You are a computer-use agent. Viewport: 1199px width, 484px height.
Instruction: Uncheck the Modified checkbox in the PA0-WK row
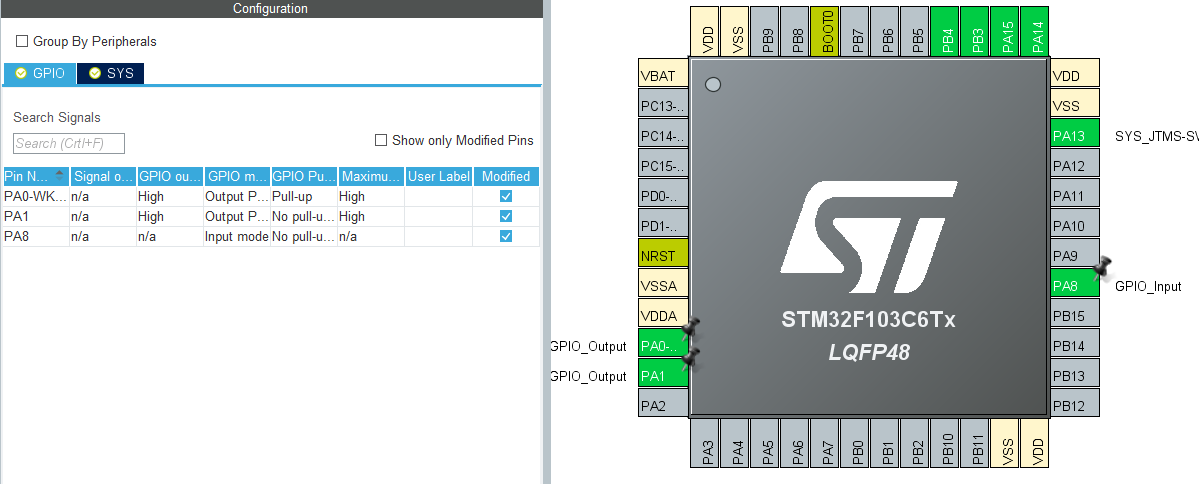(x=505, y=196)
